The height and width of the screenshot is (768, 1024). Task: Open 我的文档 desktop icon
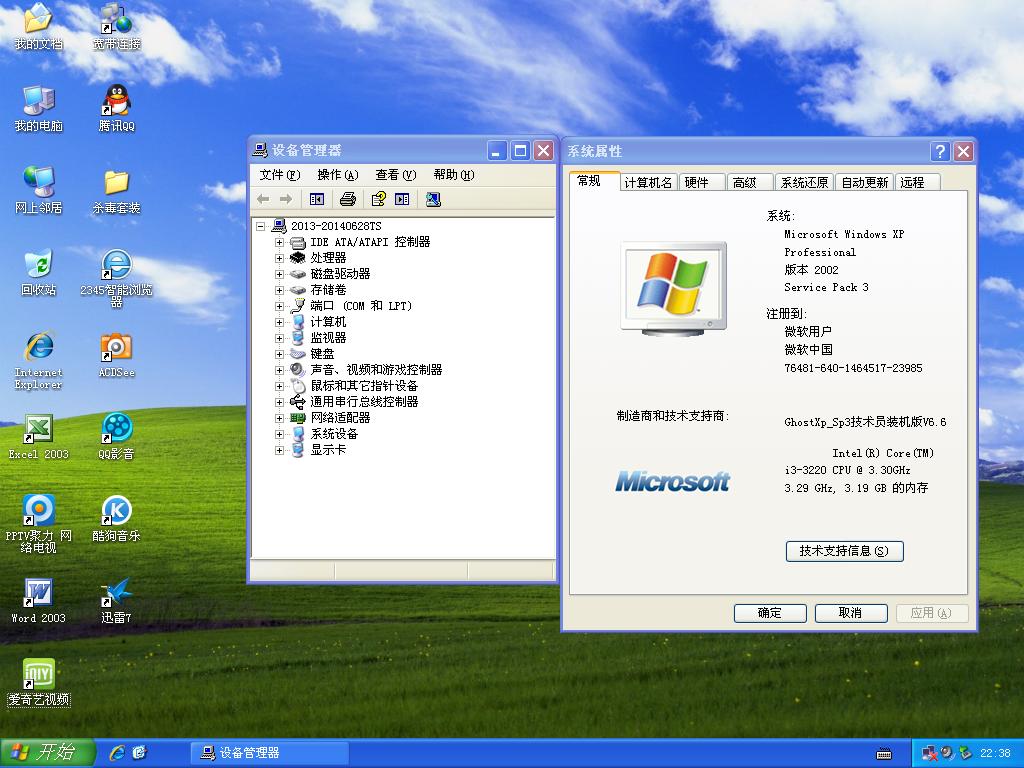[x=39, y=27]
